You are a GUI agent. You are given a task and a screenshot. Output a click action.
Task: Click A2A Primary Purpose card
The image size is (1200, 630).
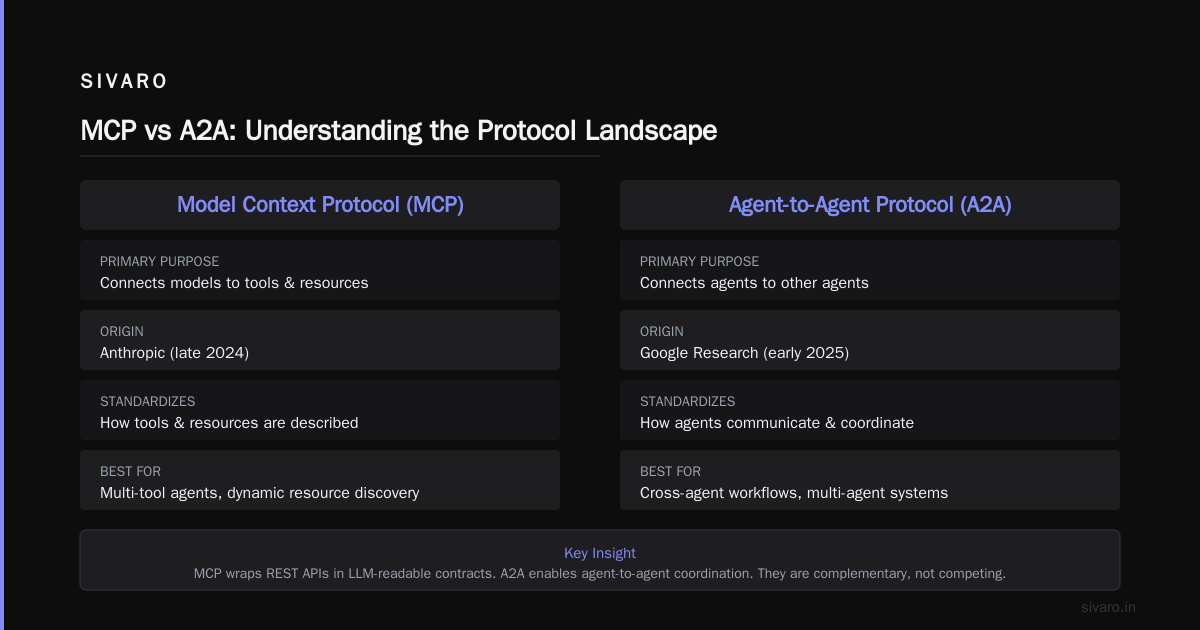[x=870, y=270]
